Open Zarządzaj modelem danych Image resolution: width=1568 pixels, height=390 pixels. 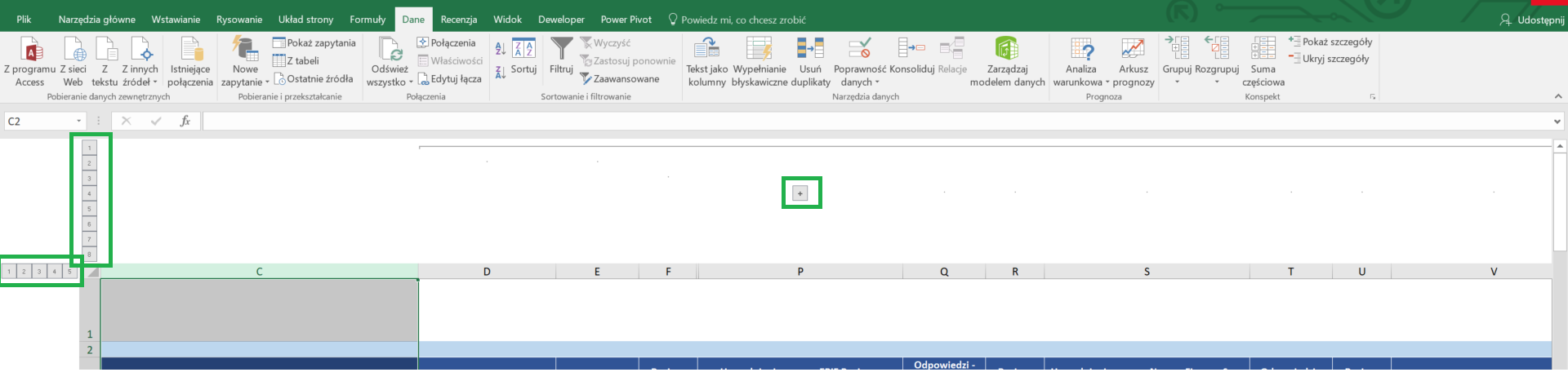tap(1007, 49)
